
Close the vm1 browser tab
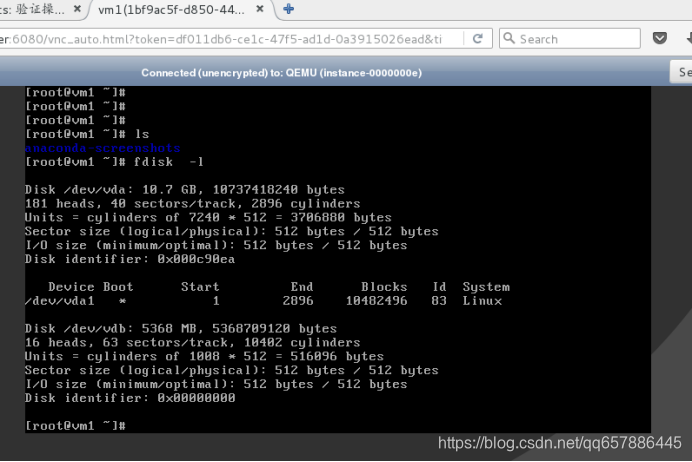click(260, 9)
